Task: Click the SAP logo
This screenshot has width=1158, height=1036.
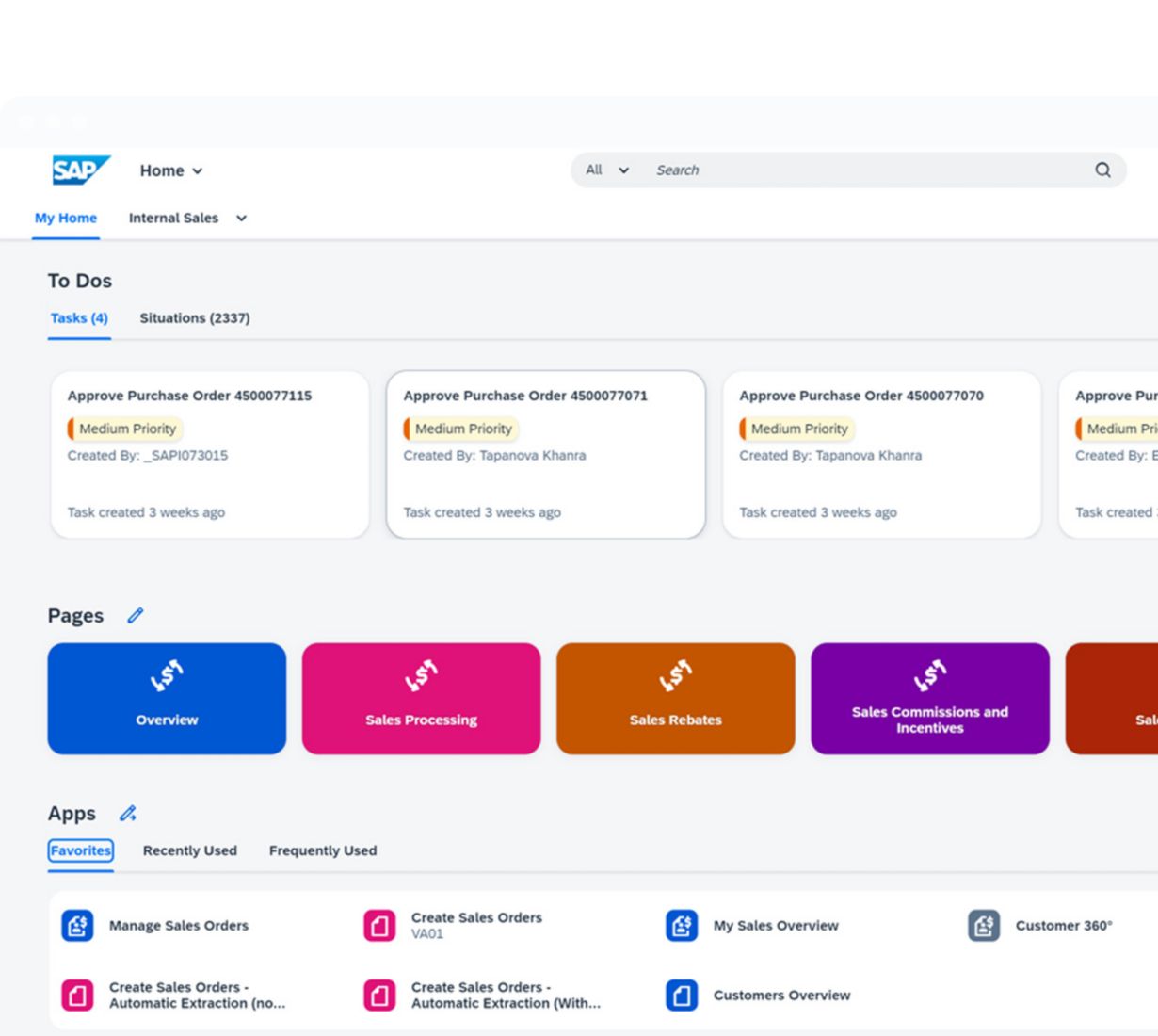Action: coord(80,170)
